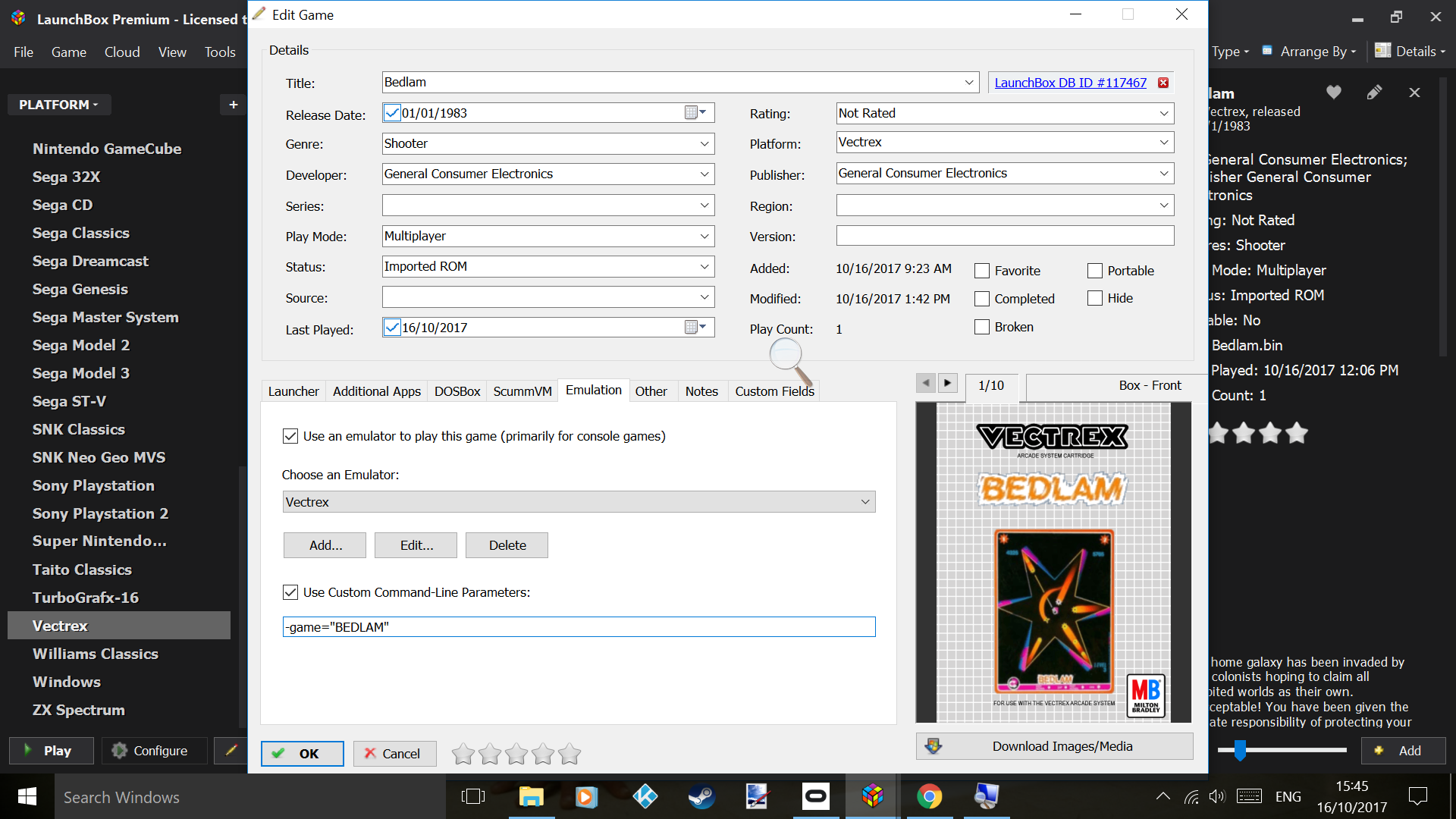Toggle the Last Played date checkbox

tap(392, 328)
